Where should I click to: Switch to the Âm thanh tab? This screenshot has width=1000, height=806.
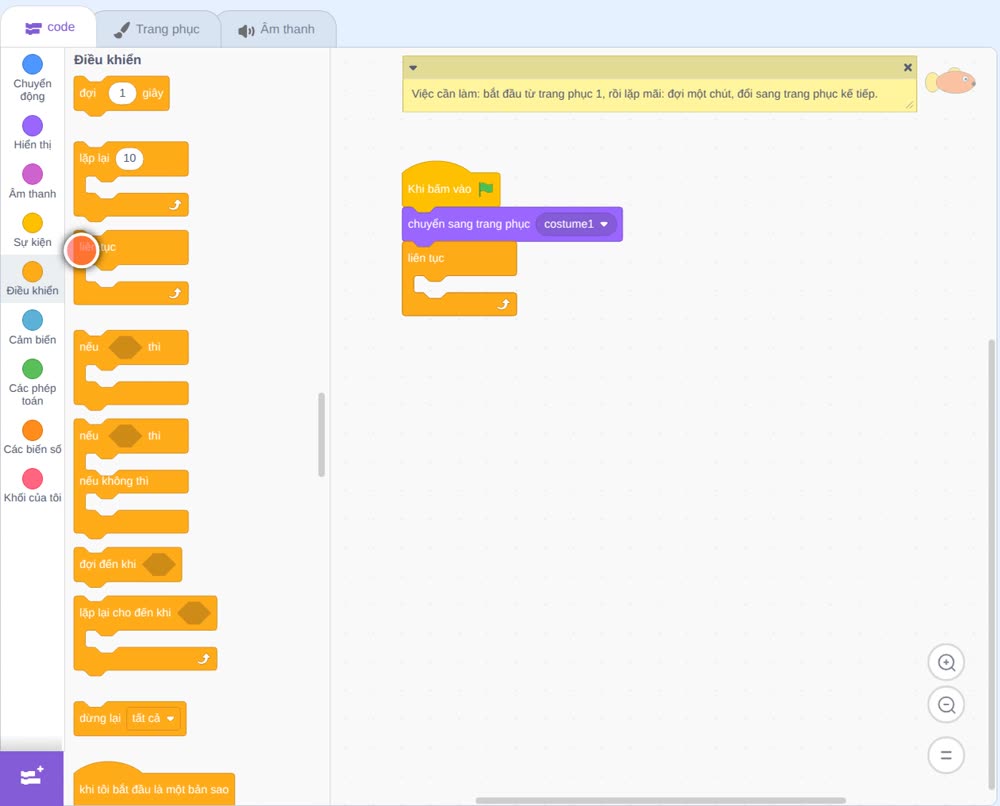(277, 29)
